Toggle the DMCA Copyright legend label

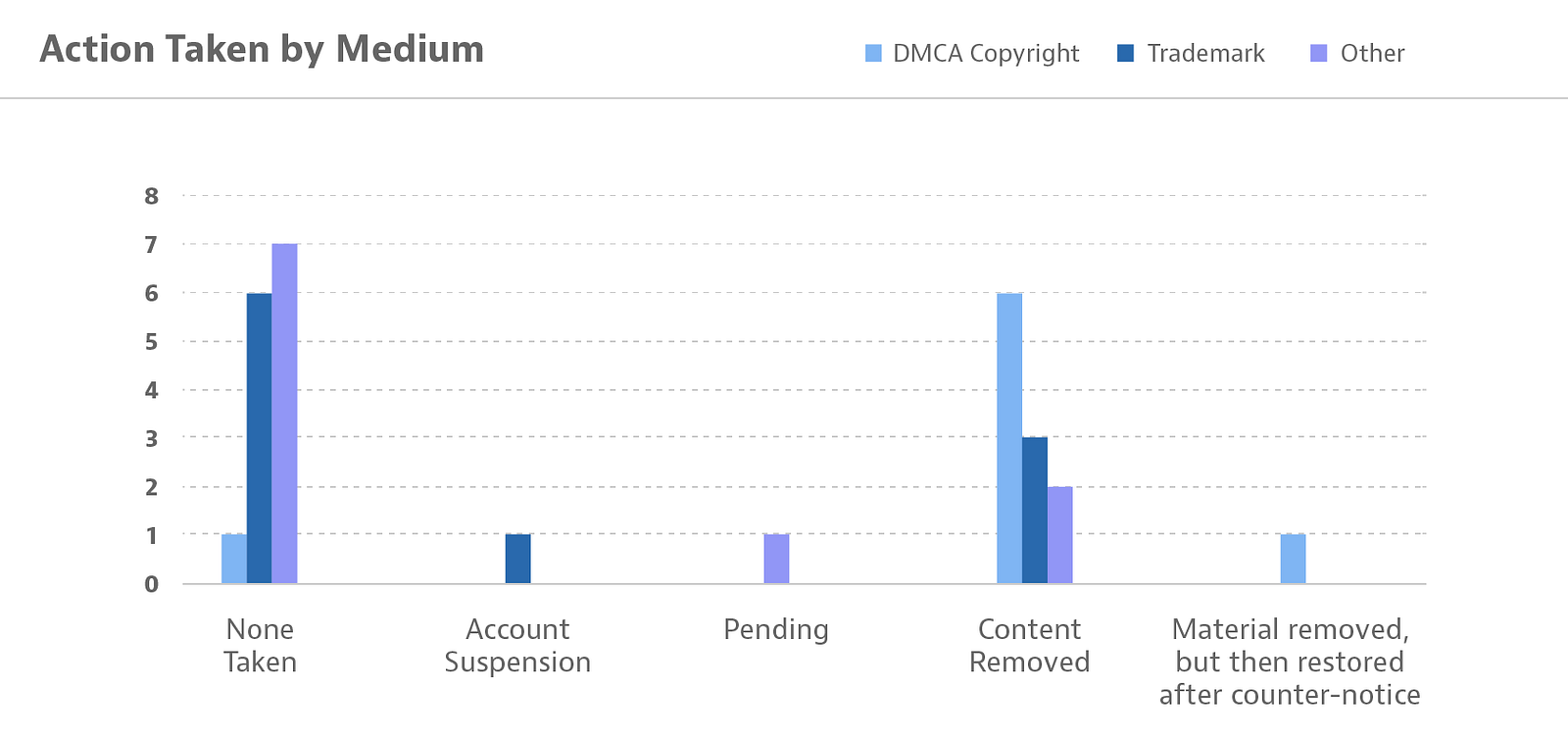click(986, 53)
